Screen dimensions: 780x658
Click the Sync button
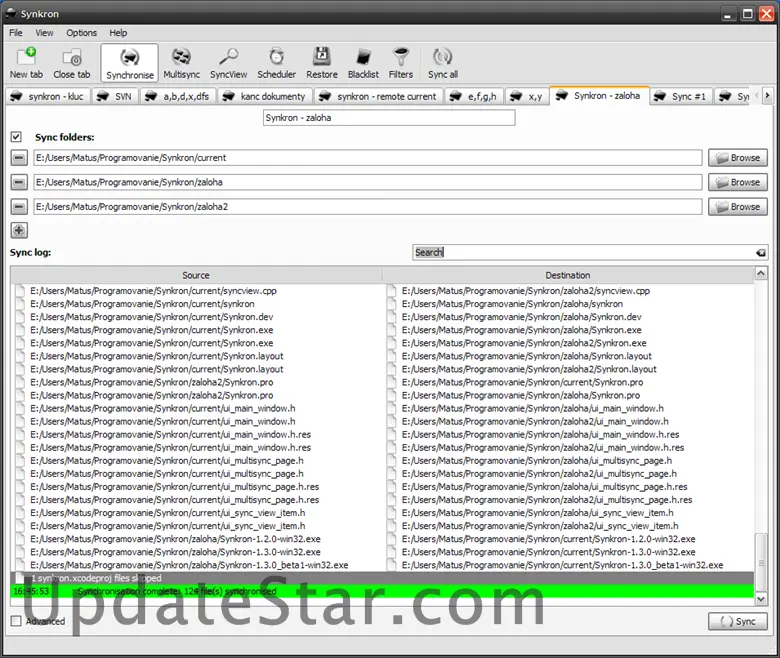click(x=738, y=621)
